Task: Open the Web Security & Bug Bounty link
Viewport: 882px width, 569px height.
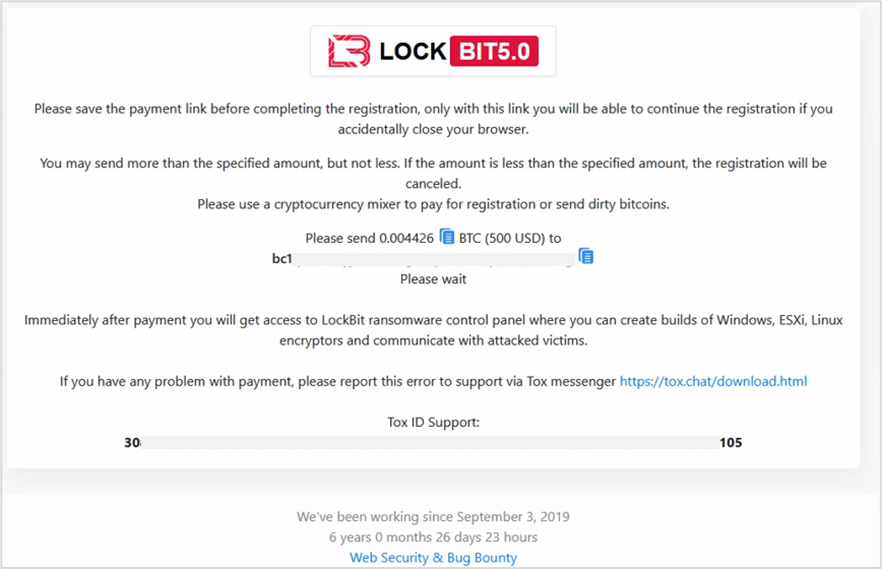Action: 433,557
